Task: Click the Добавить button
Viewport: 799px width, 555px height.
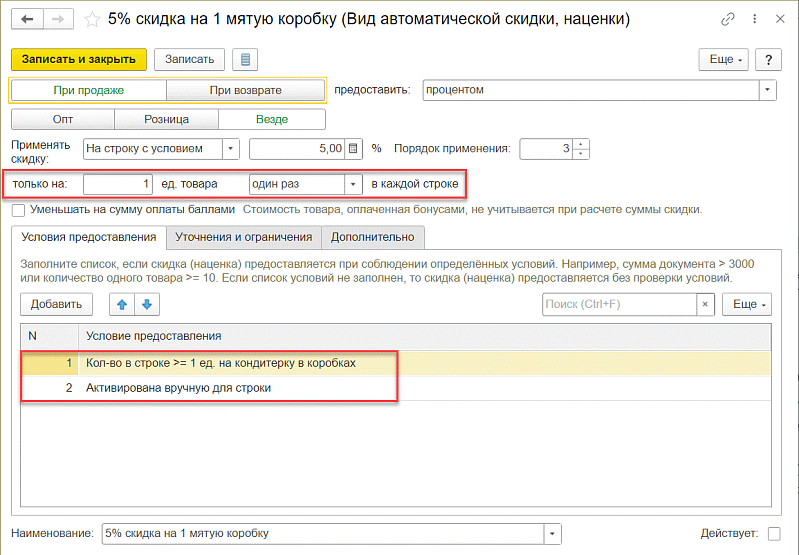Action: click(57, 304)
